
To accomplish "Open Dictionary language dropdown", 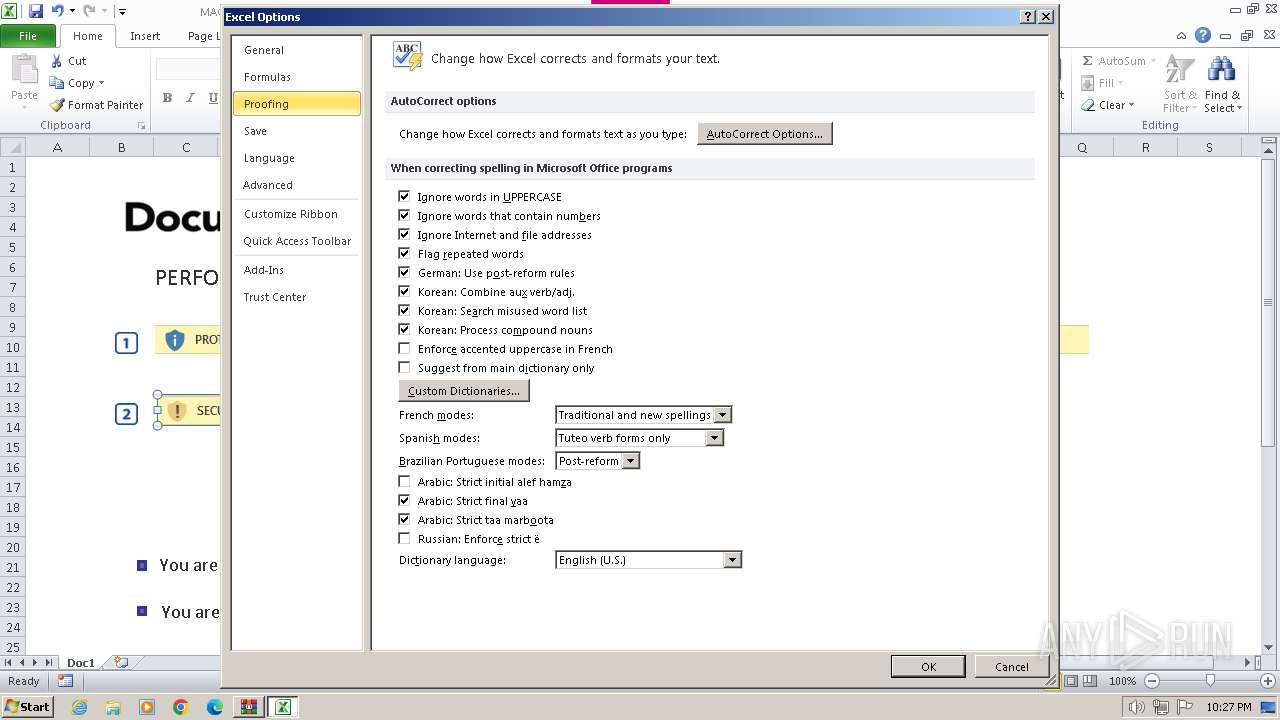I will click(x=732, y=560).
